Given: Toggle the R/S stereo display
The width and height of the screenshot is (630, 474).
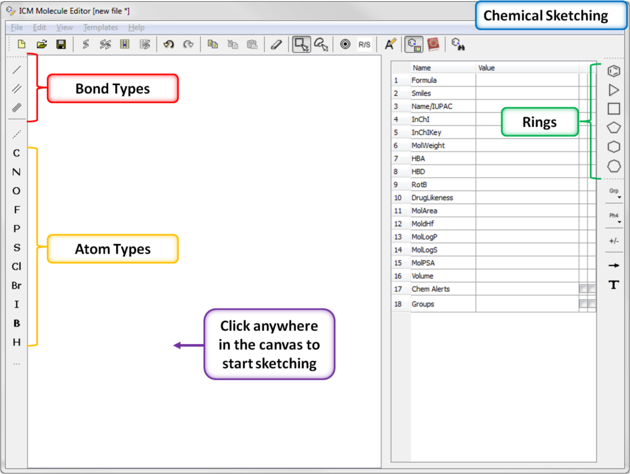Looking at the screenshot, I should click(x=364, y=45).
